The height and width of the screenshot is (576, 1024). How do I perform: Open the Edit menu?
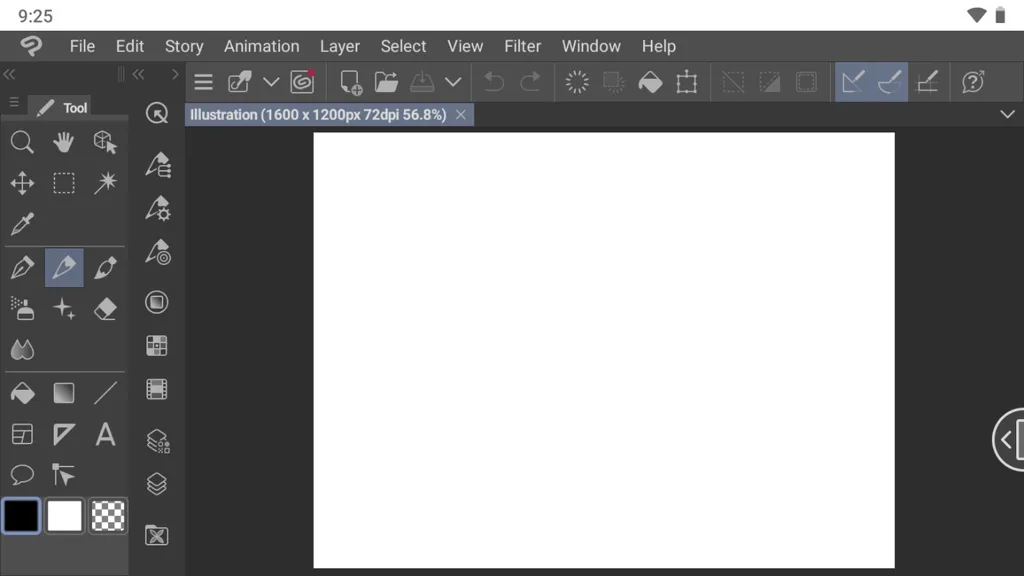click(130, 46)
